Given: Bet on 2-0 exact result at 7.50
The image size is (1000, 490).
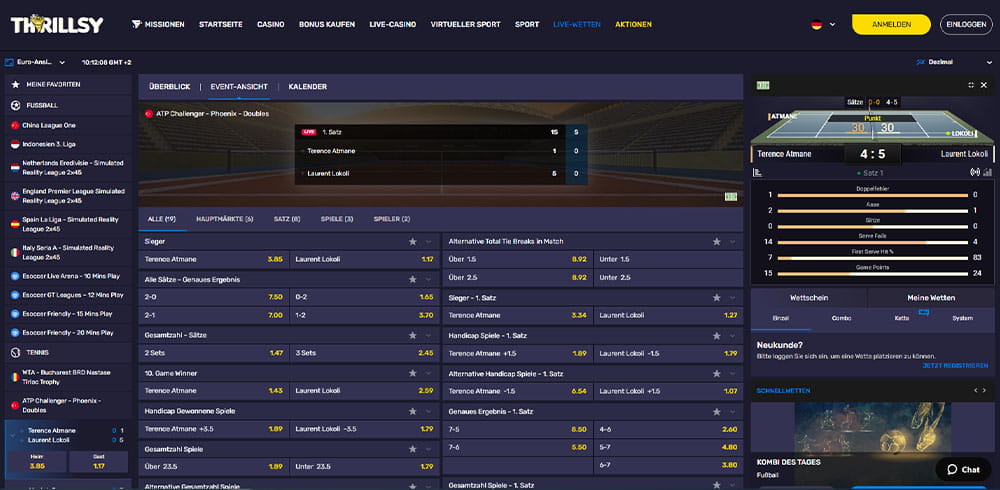Looking at the screenshot, I should pos(213,297).
